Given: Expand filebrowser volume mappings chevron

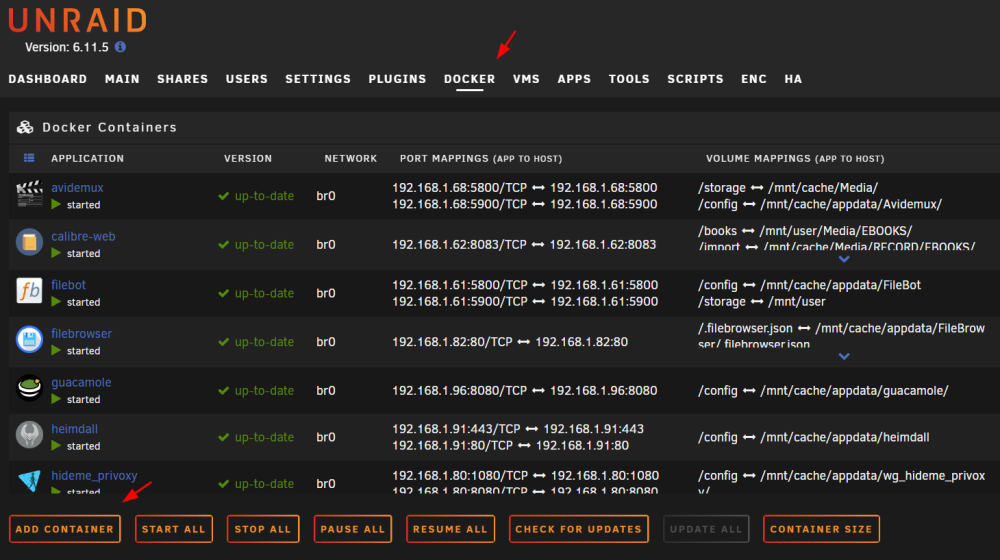Looking at the screenshot, I should coord(844,357).
